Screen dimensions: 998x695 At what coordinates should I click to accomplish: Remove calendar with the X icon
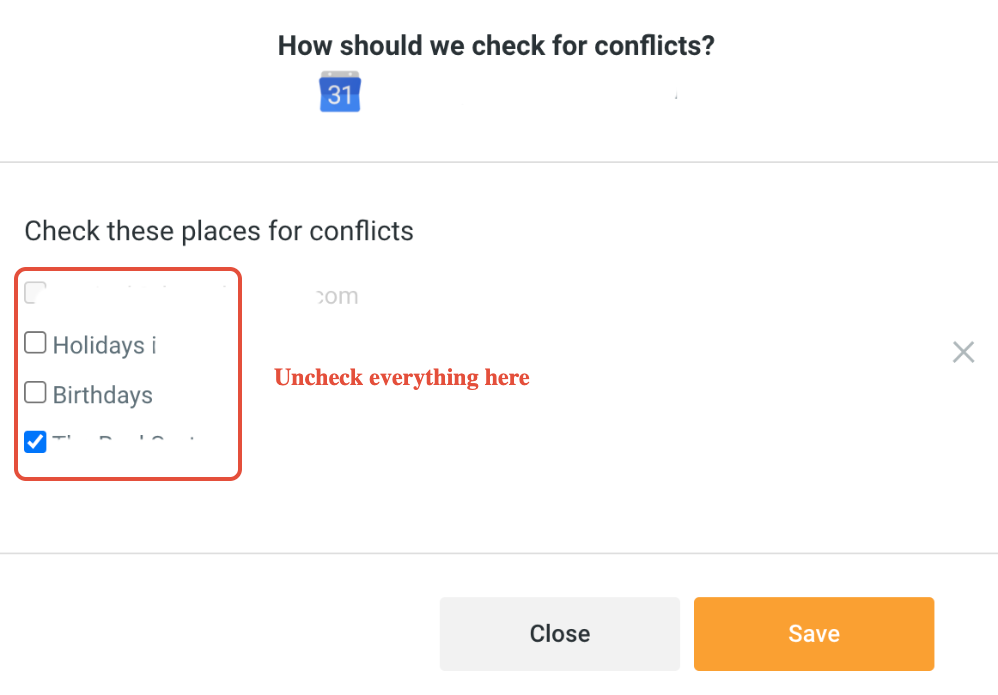point(963,352)
